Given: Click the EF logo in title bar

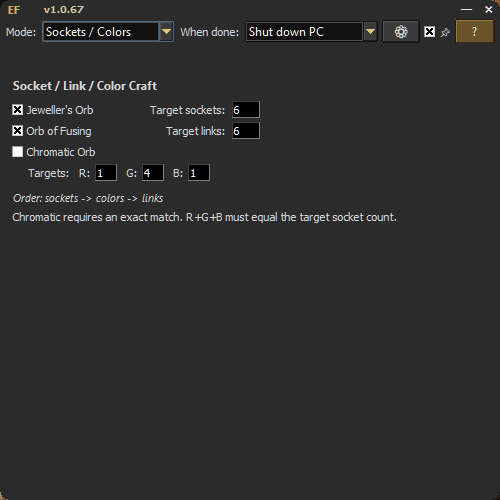Looking at the screenshot, I should pos(14,10).
